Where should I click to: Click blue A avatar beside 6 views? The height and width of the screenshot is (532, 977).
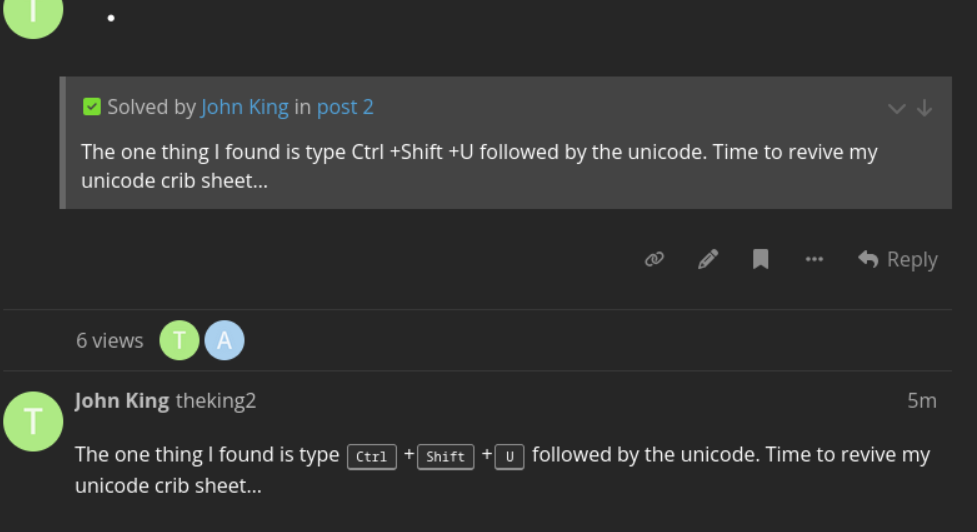tap(225, 341)
